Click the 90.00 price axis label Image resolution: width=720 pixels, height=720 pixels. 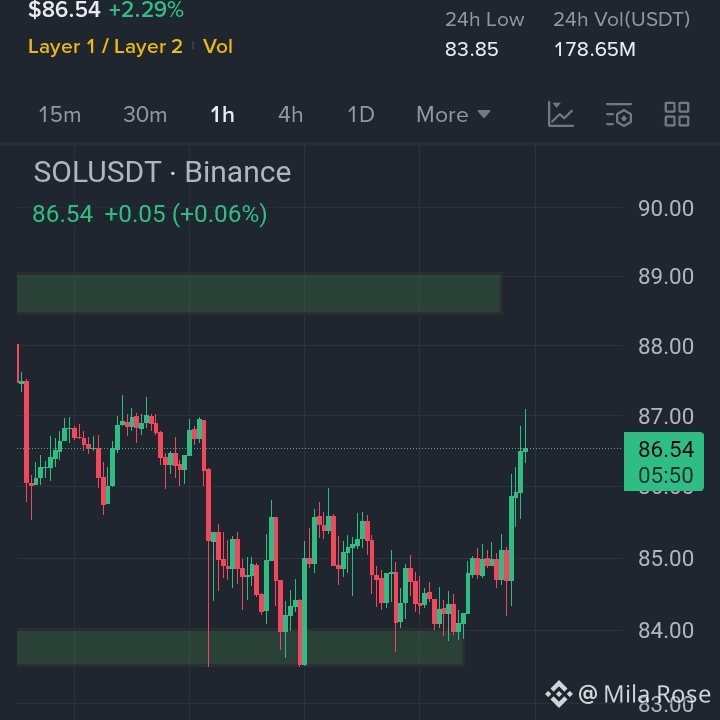(666, 208)
